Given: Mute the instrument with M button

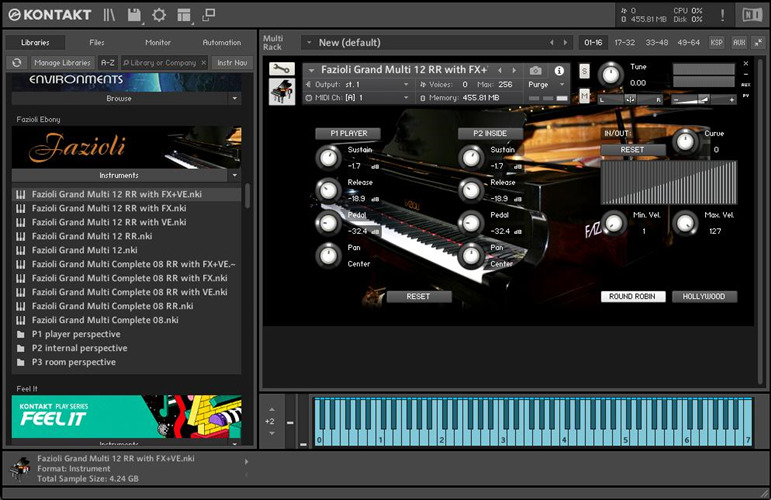Looking at the screenshot, I should pos(584,96).
